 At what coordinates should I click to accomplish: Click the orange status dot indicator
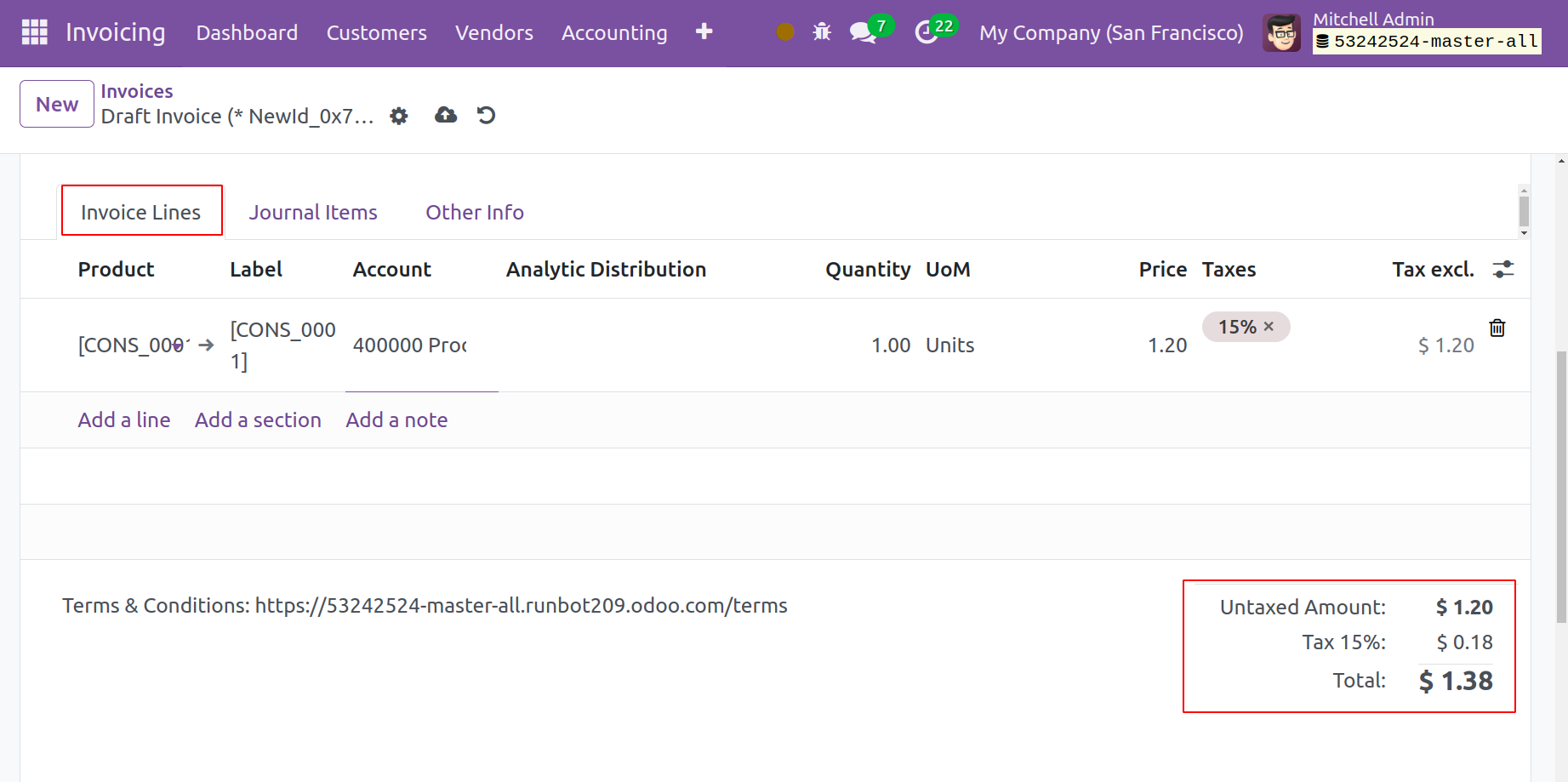pos(785,32)
